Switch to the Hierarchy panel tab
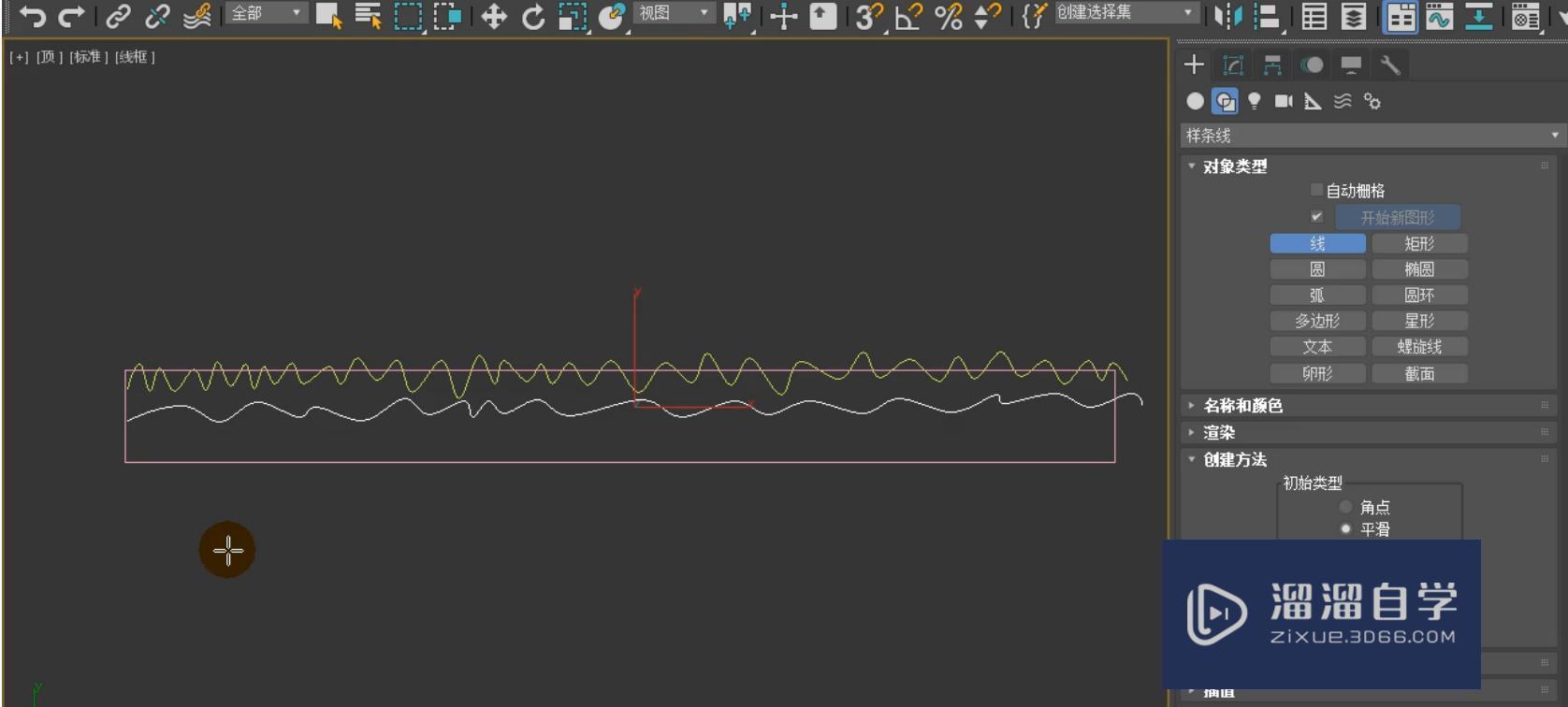Screen dimensions: 1568x707 [x=1272, y=65]
